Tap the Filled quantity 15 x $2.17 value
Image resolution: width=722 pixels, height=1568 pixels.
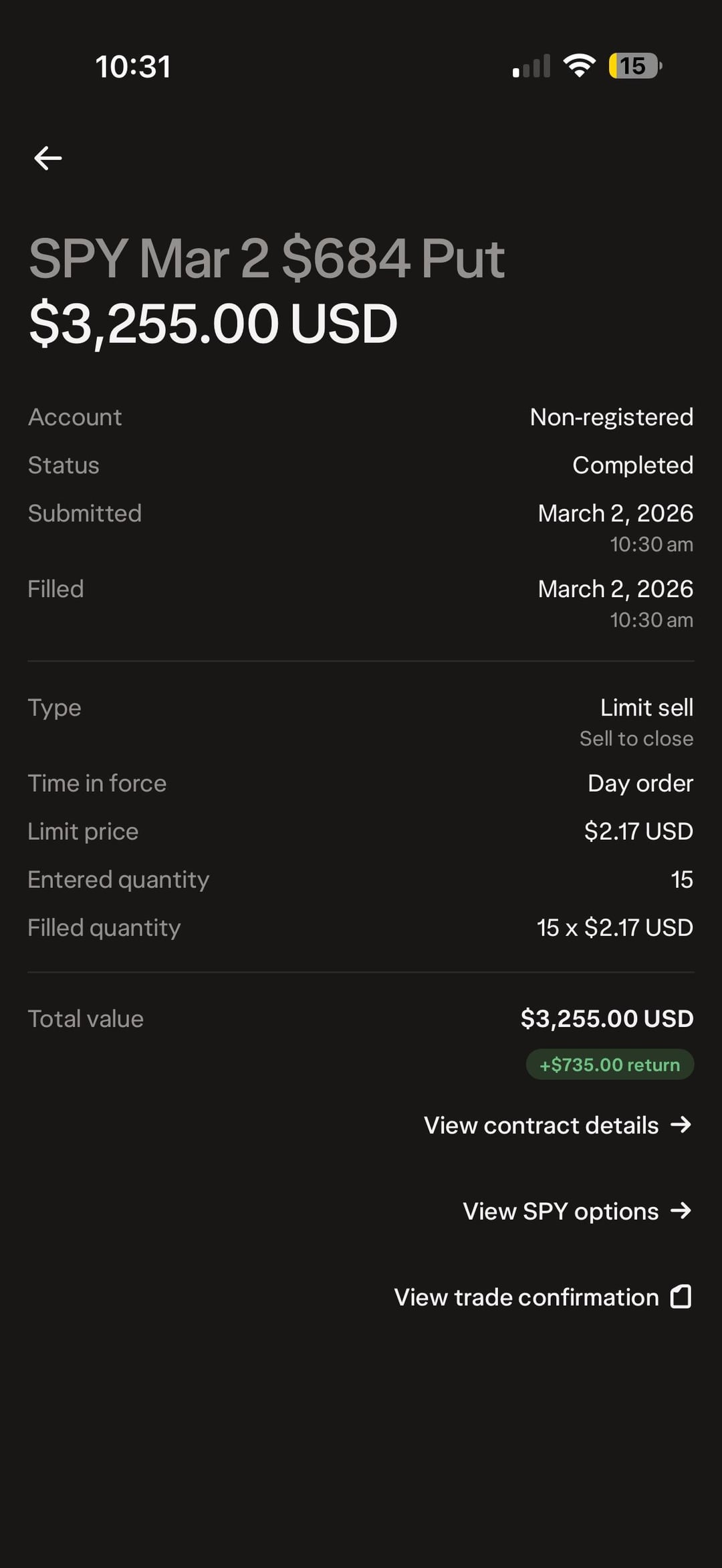coord(614,927)
